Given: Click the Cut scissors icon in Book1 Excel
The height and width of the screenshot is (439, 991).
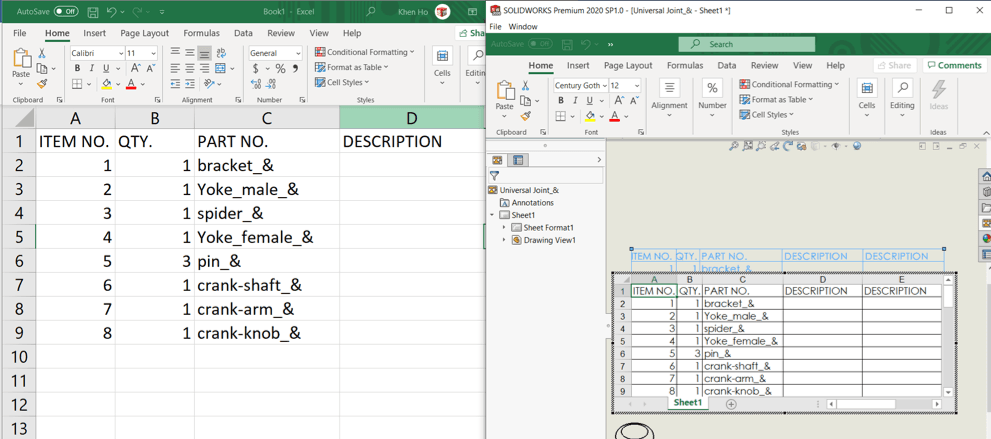Looking at the screenshot, I should tap(42, 53).
